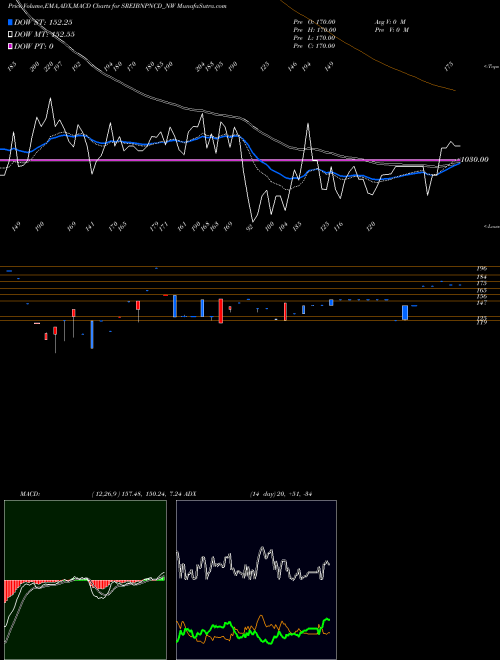The width and height of the screenshot is (500, 660).
Task: Click the 175 top price label at right
Action: pos(449,66)
